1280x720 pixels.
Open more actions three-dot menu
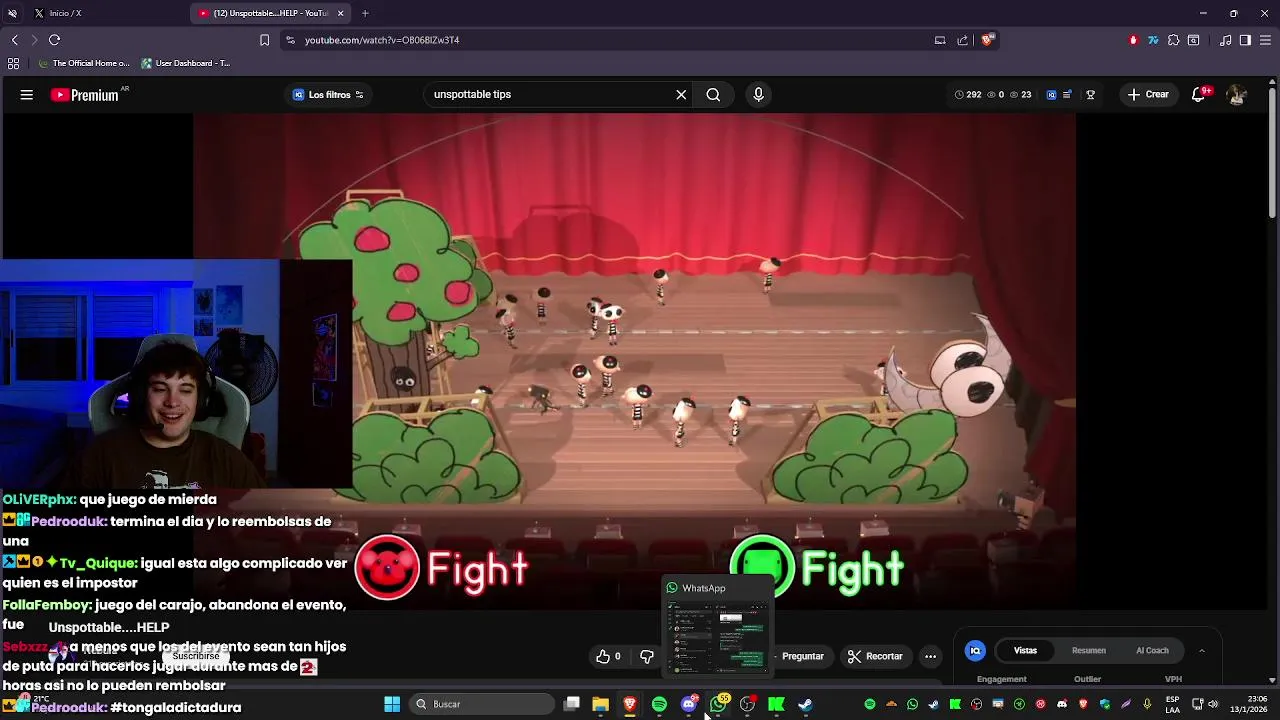(x=931, y=657)
